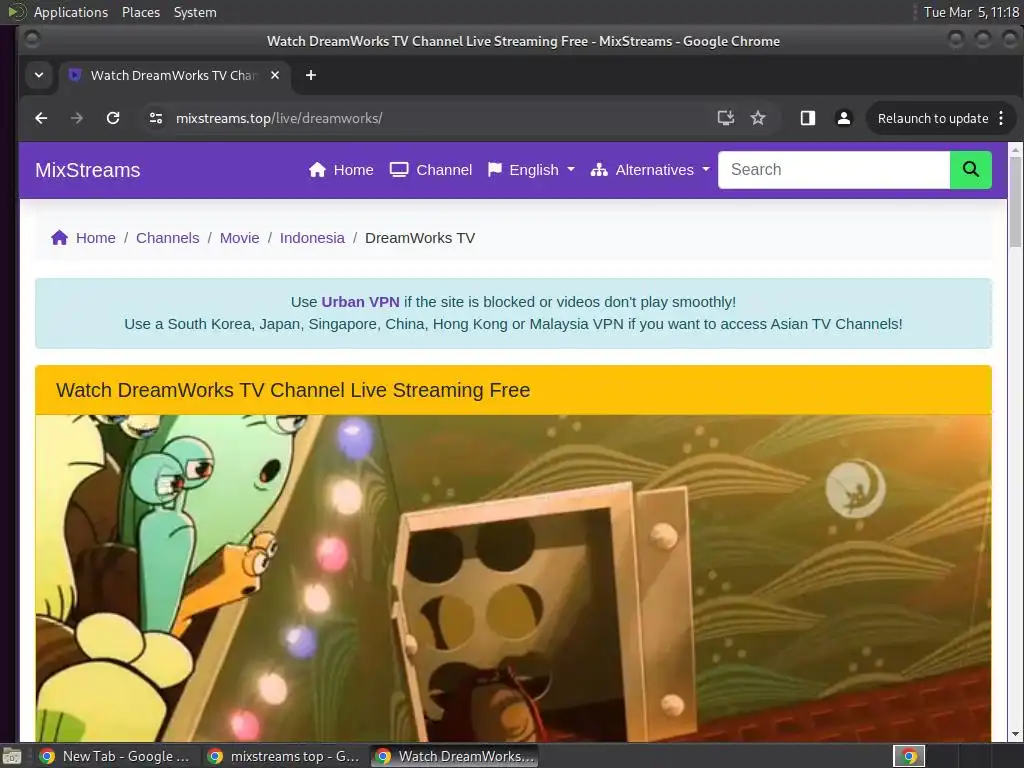Switch to Watch DreamWorks taskbar window

pos(455,756)
